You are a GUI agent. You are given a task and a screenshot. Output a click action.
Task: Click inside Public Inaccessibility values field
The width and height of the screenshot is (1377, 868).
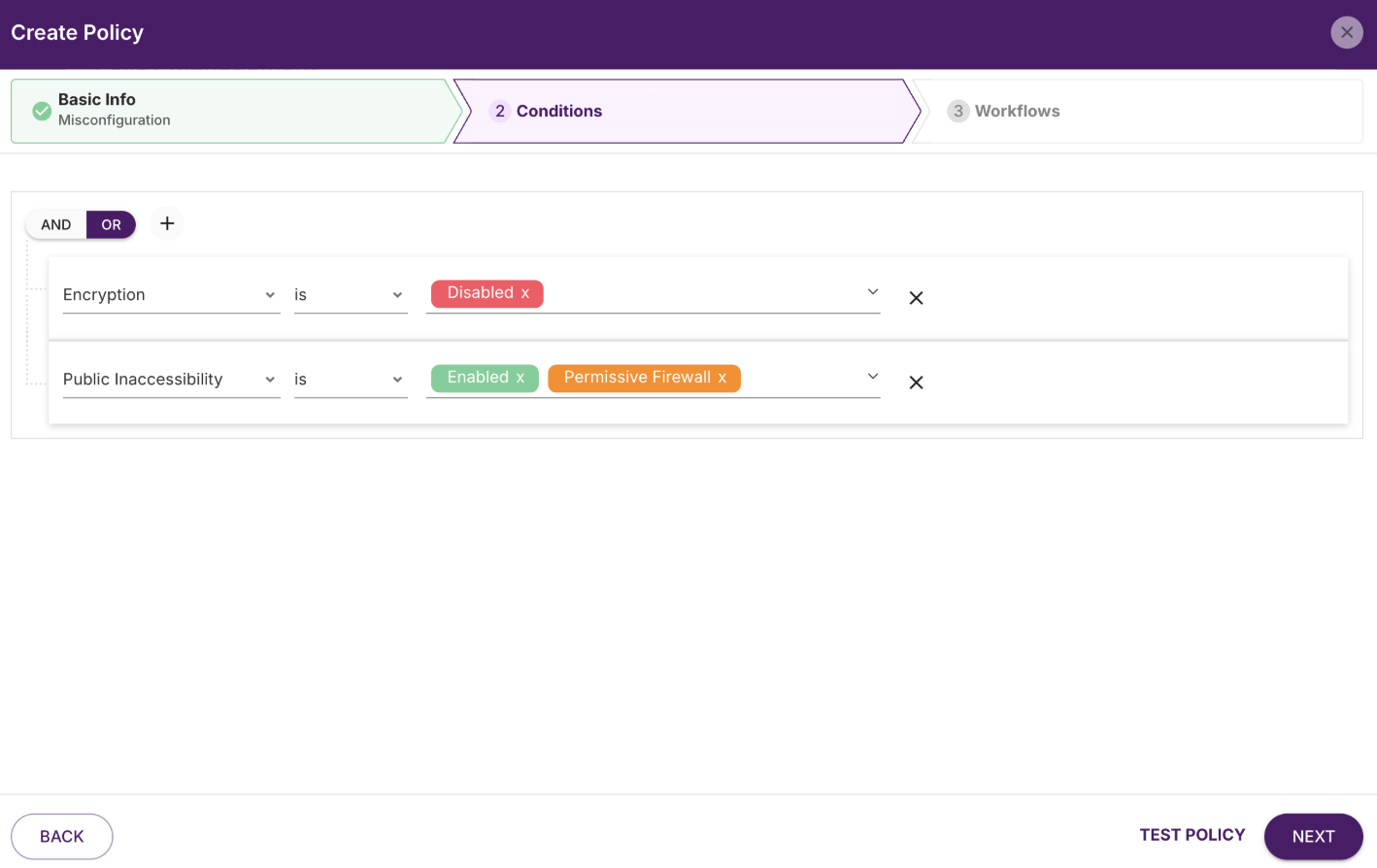(x=653, y=380)
